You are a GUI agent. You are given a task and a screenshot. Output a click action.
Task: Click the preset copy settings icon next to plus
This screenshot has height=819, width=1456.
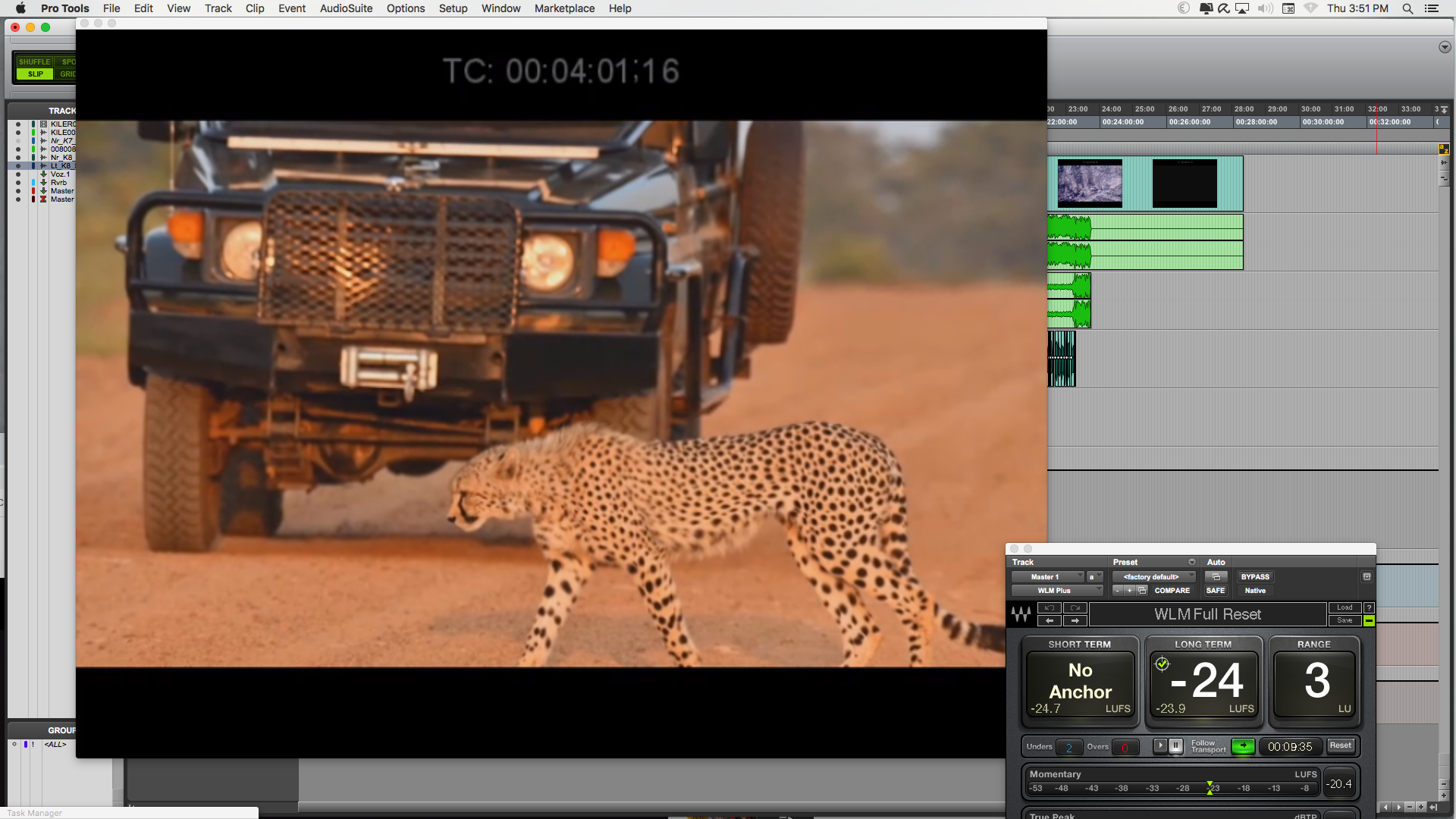(1142, 591)
